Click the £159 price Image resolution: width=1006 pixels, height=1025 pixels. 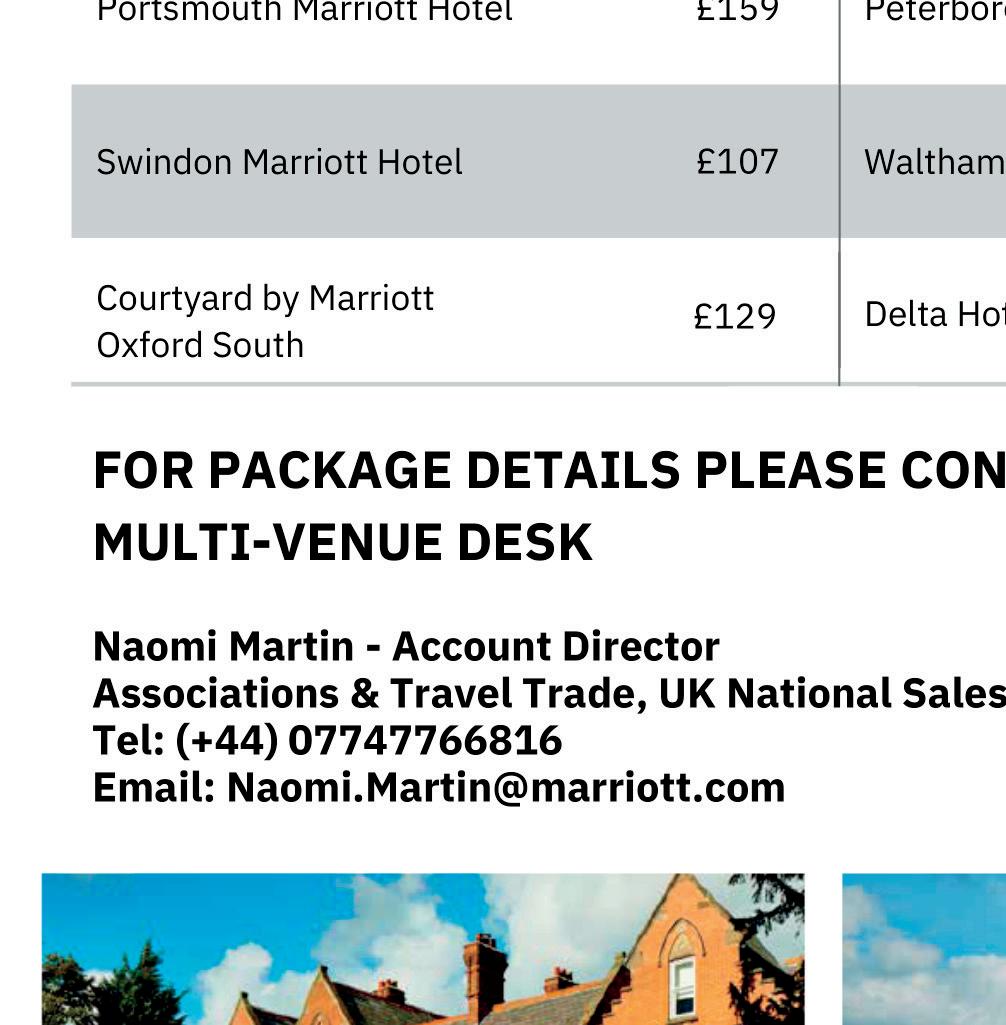tap(737, 12)
